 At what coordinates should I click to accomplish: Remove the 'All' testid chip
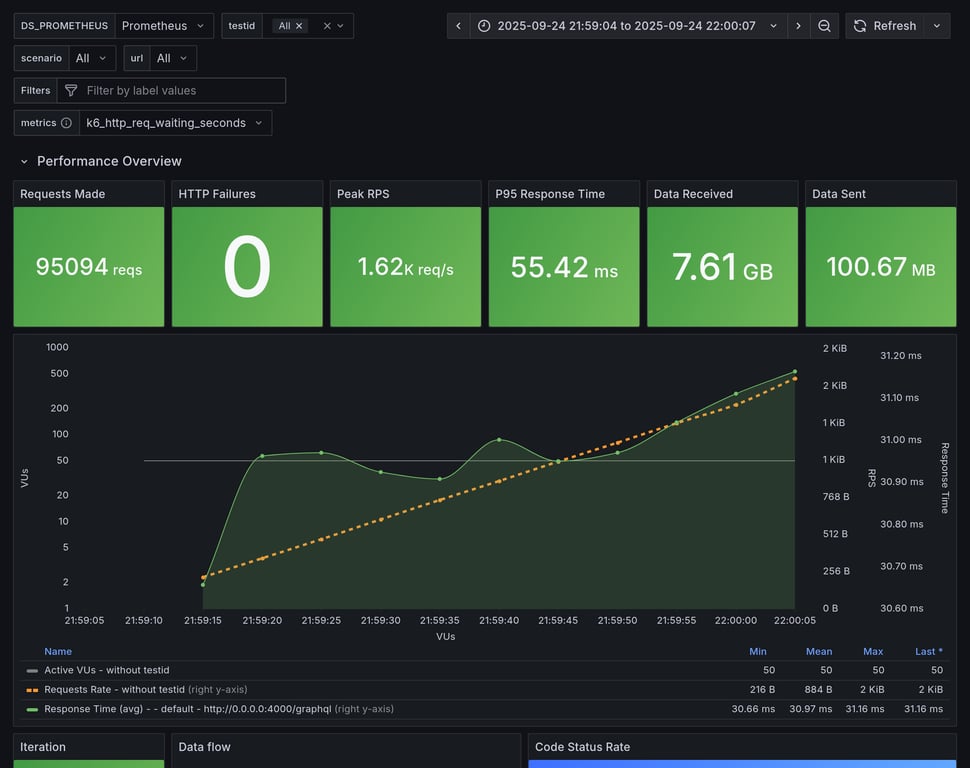coord(299,26)
